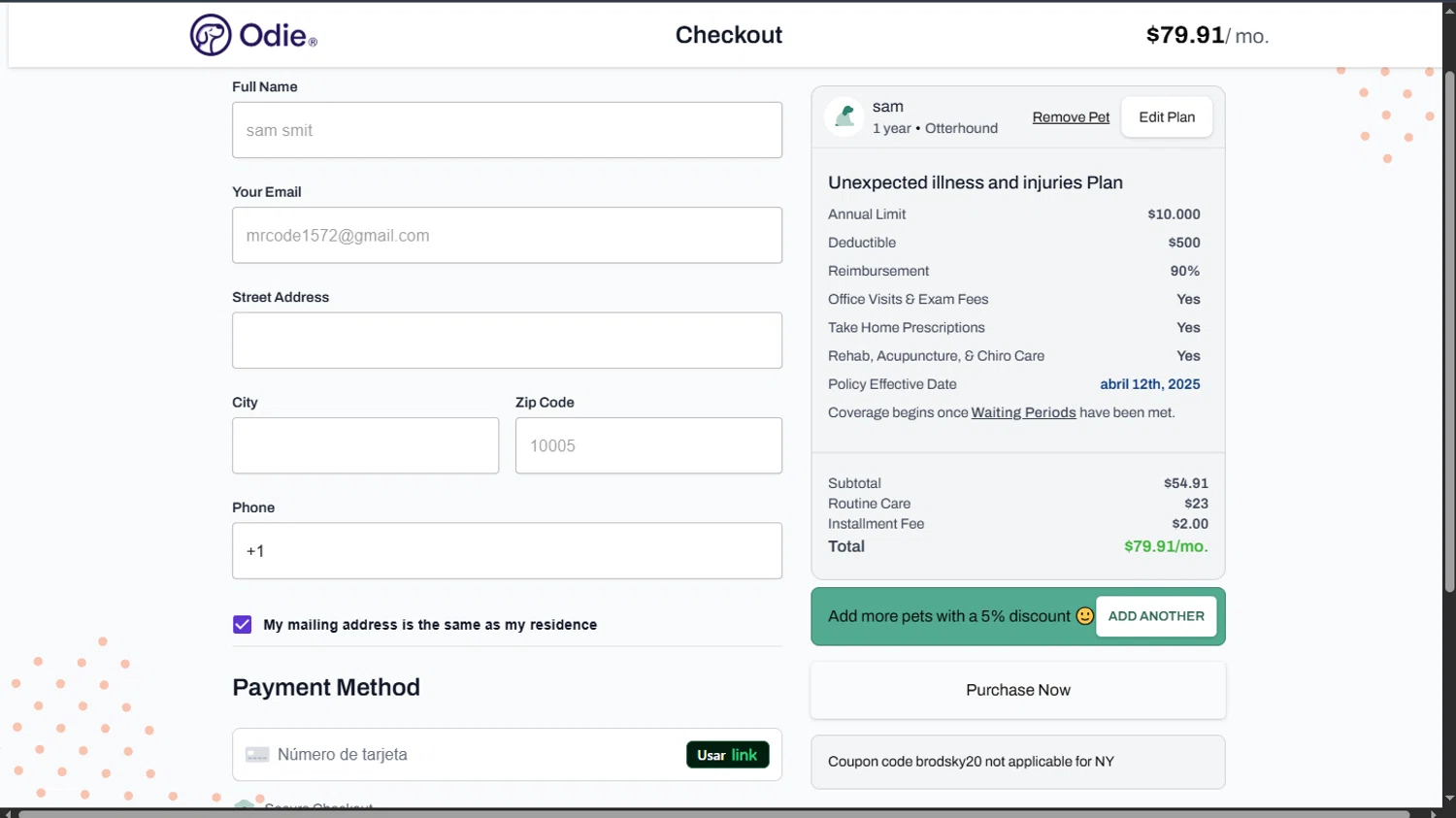Click the smiley emoji in discount banner

pos(1084,616)
